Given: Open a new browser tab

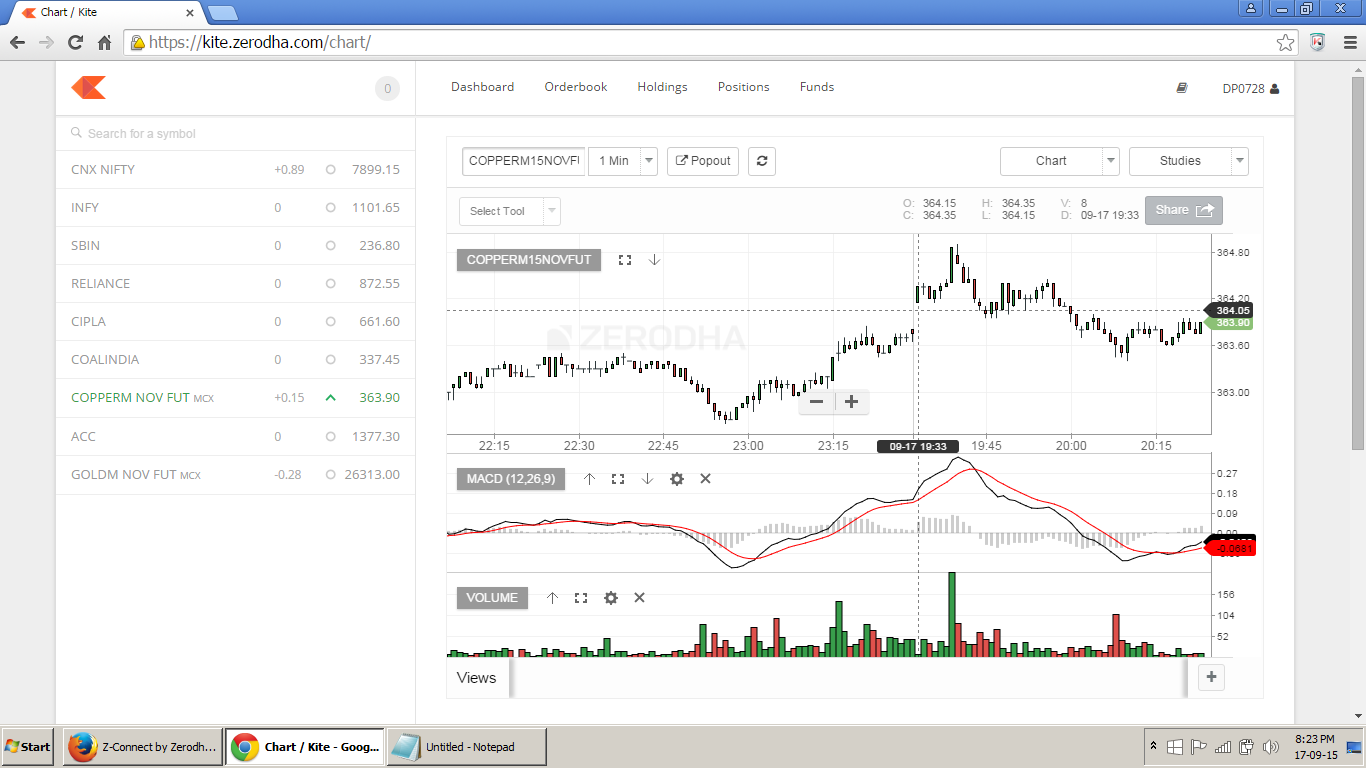Looking at the screenshot, I should click(222, 13).
